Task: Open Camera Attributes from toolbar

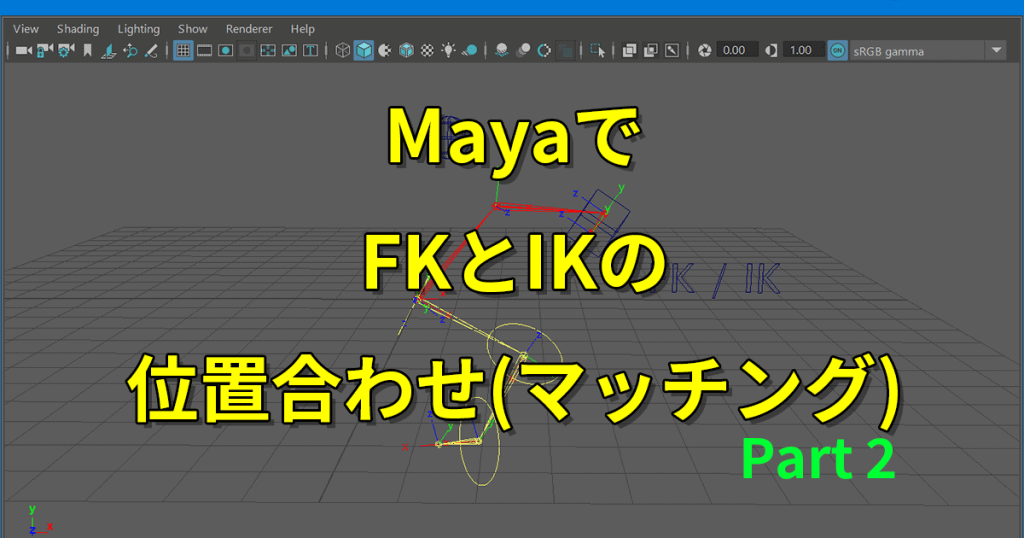Action: 66,50
